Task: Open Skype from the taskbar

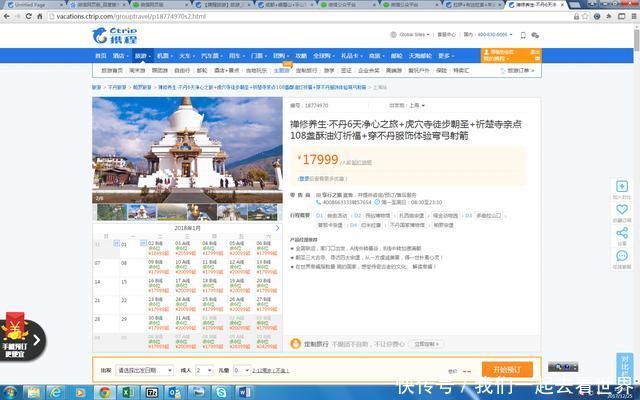Action: point(221,393)
